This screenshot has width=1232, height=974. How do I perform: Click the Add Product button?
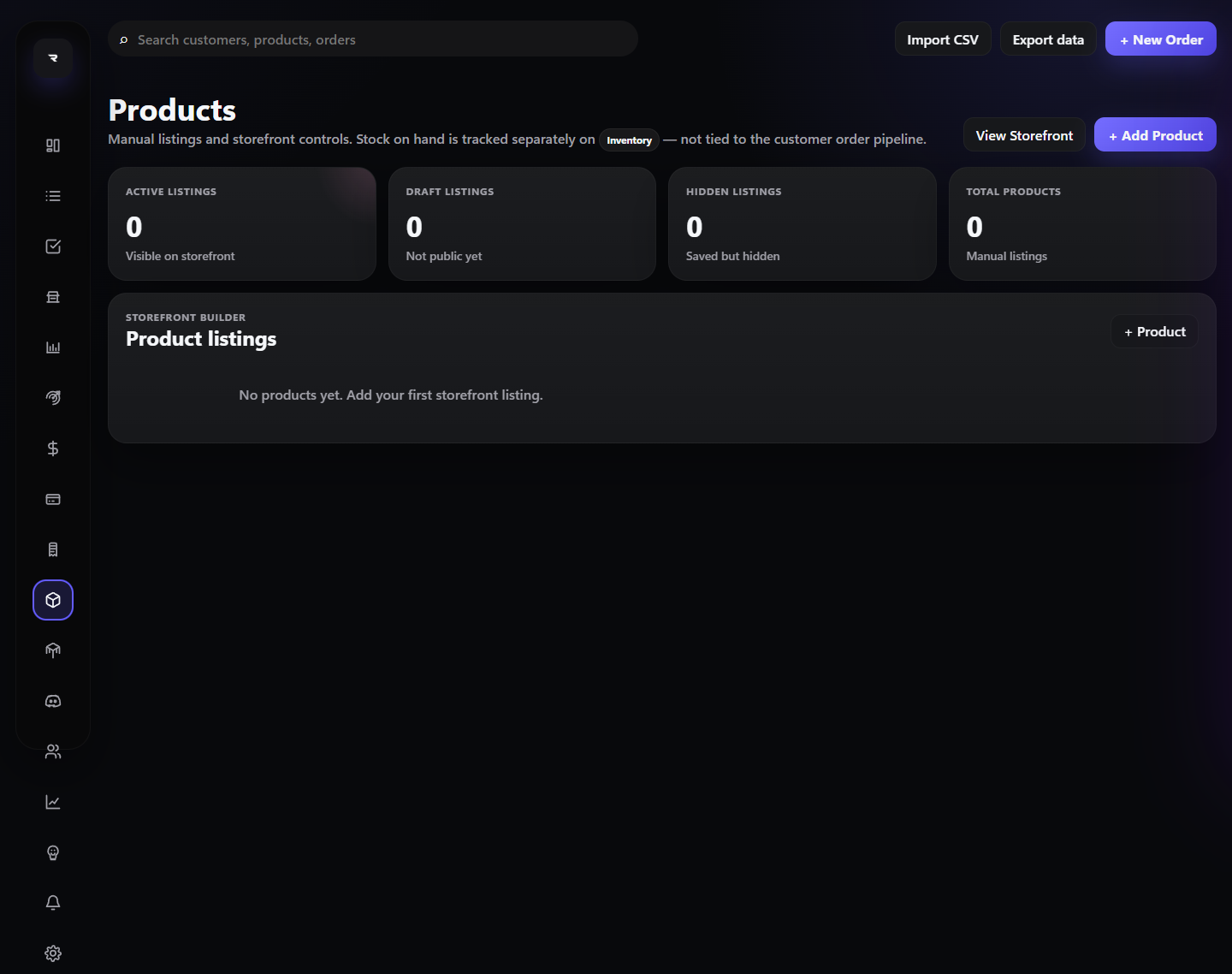(1155, 135)
